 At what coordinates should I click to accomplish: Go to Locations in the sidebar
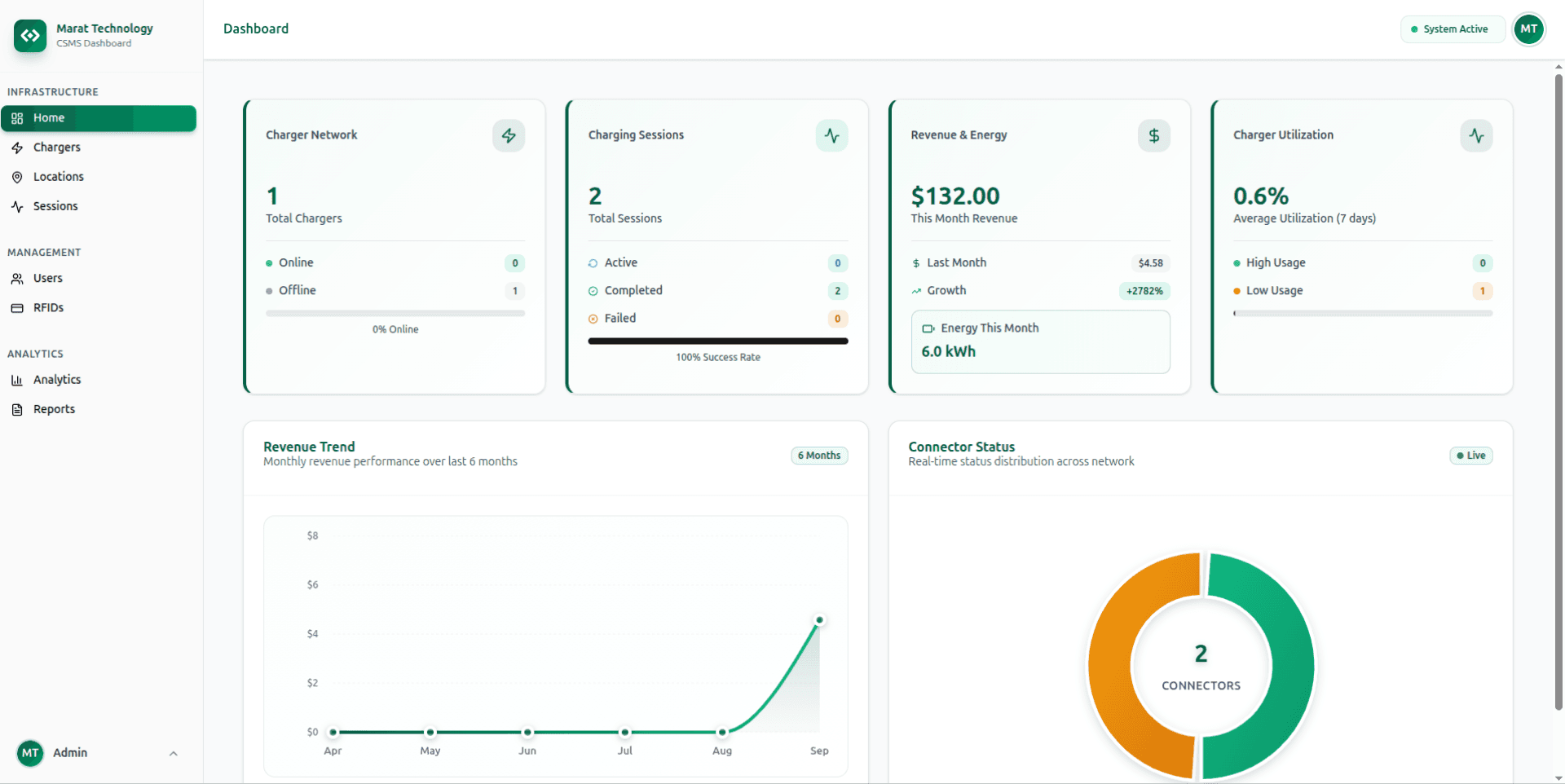[99, 177]
